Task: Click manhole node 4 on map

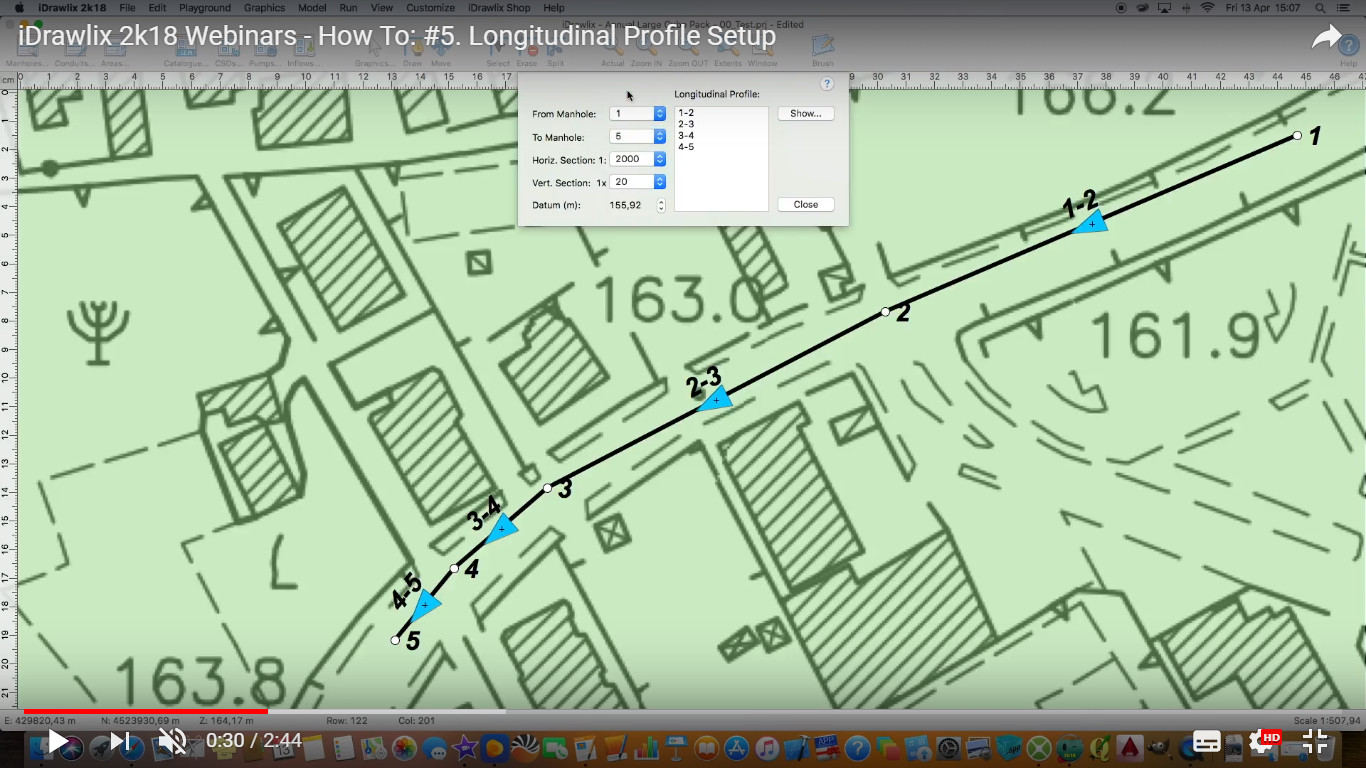Action: (454, 568)
